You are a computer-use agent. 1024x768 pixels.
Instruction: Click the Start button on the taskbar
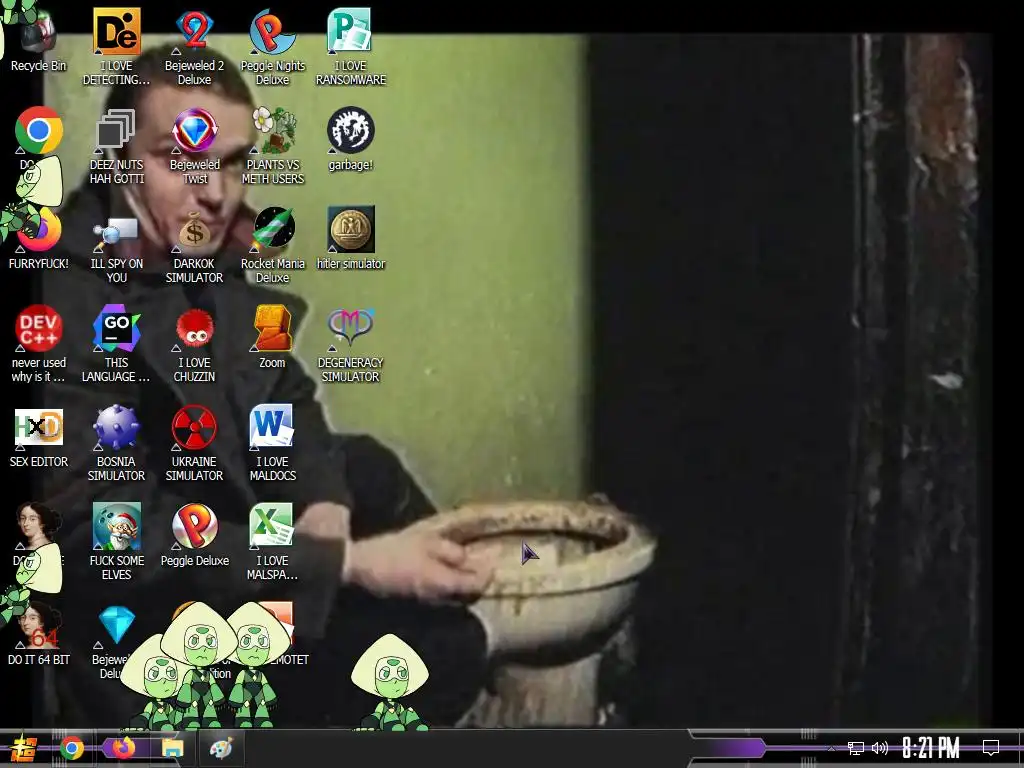(24, 748)
